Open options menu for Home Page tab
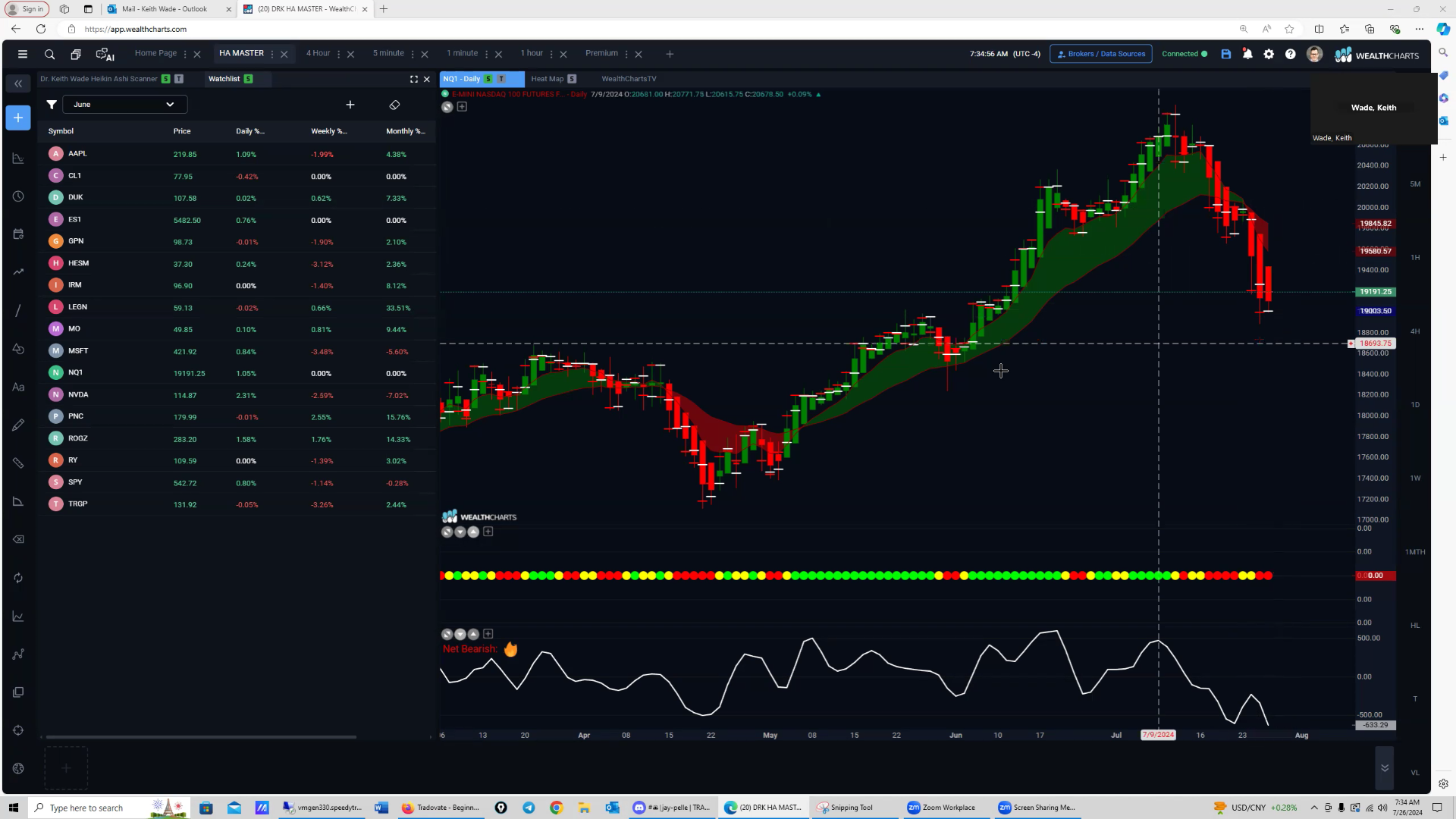This screenshot has height=819, width=1456. point(185,54)
